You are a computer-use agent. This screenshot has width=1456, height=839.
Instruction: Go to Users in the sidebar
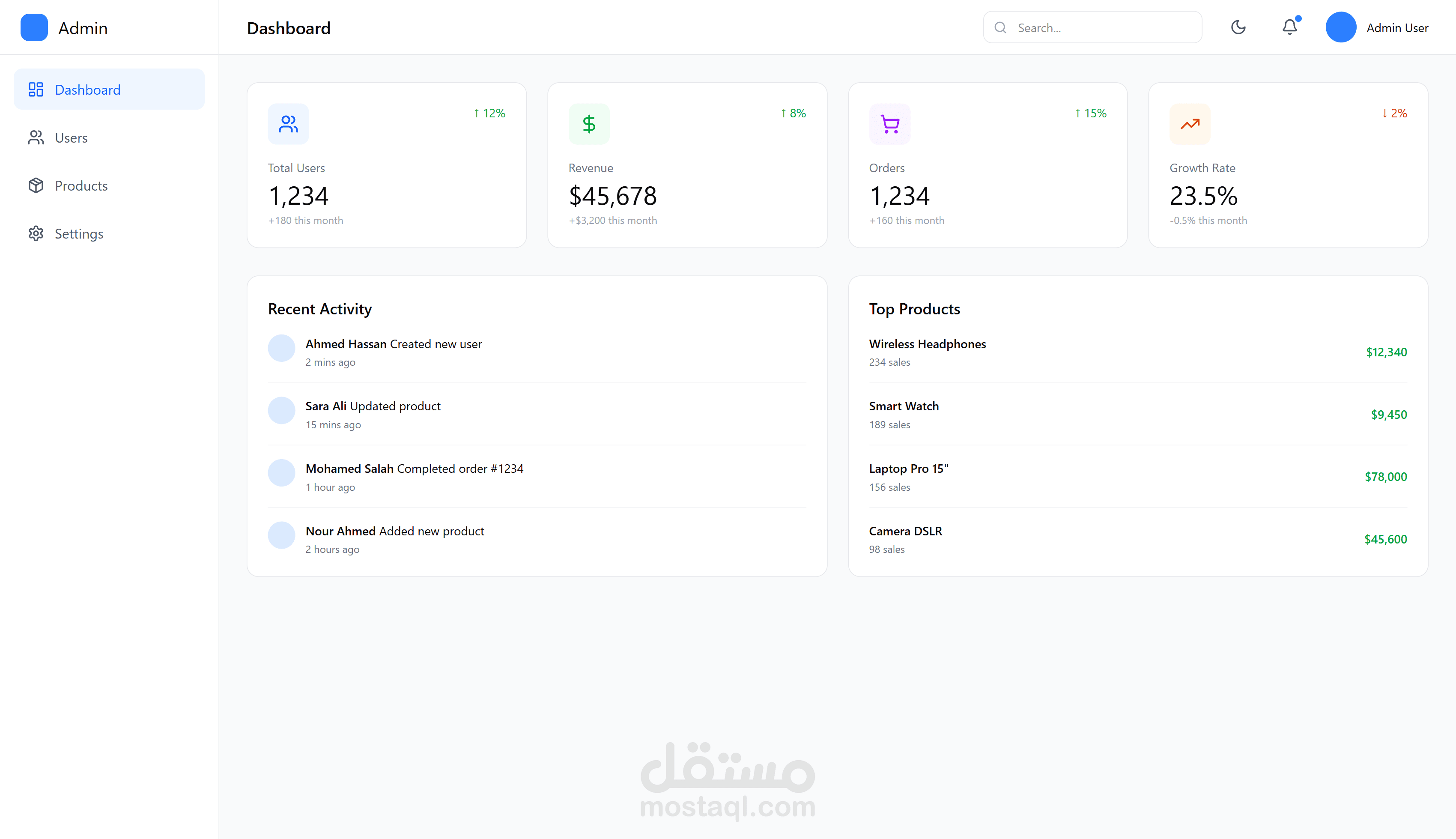[x=71, y=138]
